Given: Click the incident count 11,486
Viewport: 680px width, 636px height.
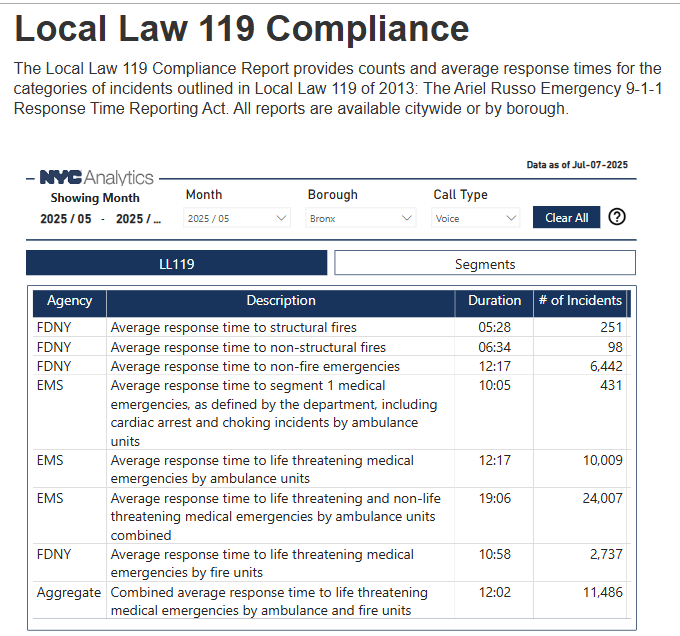Looking at the screenshot, I should point(602,592).
